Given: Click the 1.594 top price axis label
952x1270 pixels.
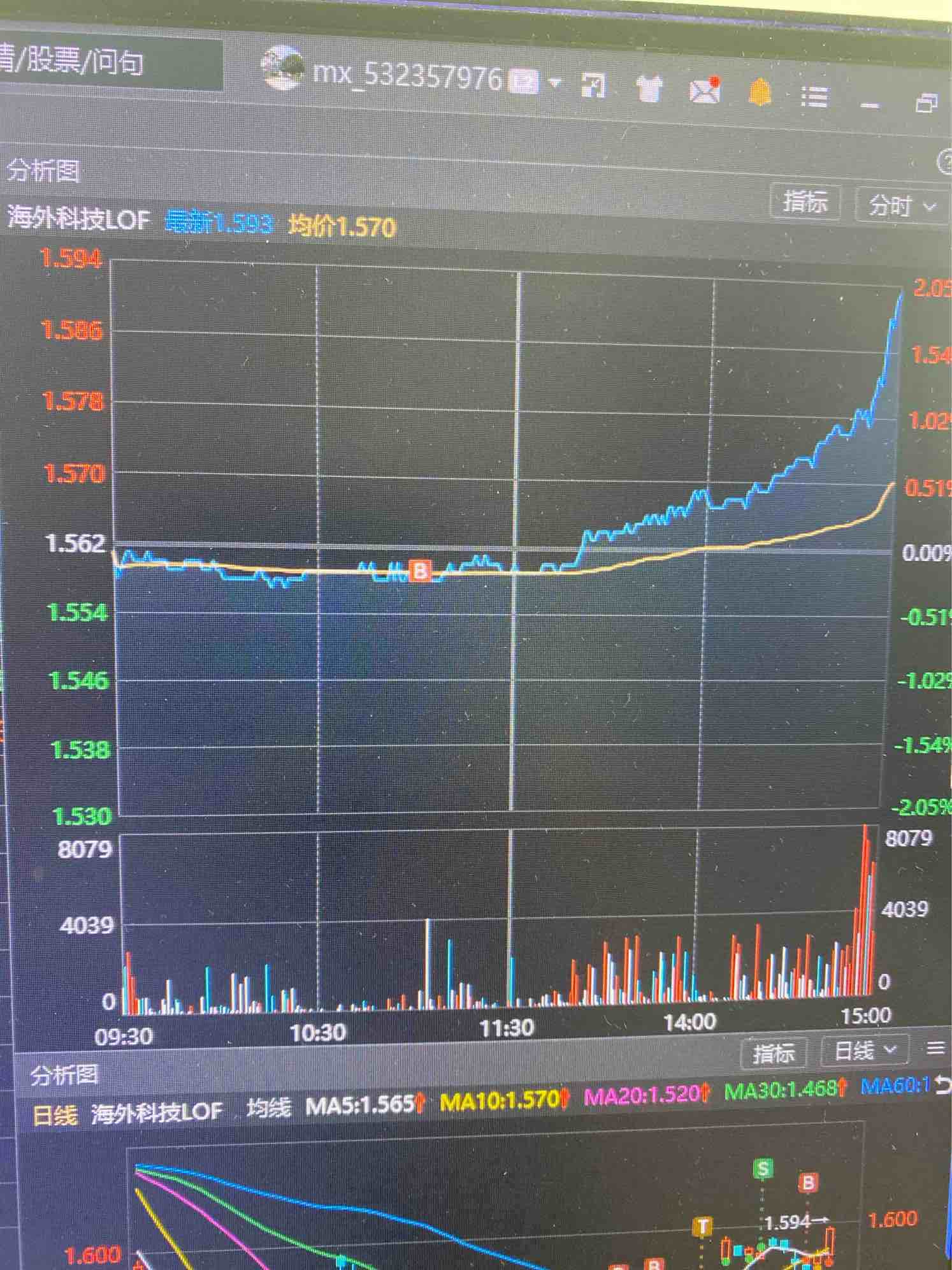Looking at the screenshot, I should click(x=71, y=258).
